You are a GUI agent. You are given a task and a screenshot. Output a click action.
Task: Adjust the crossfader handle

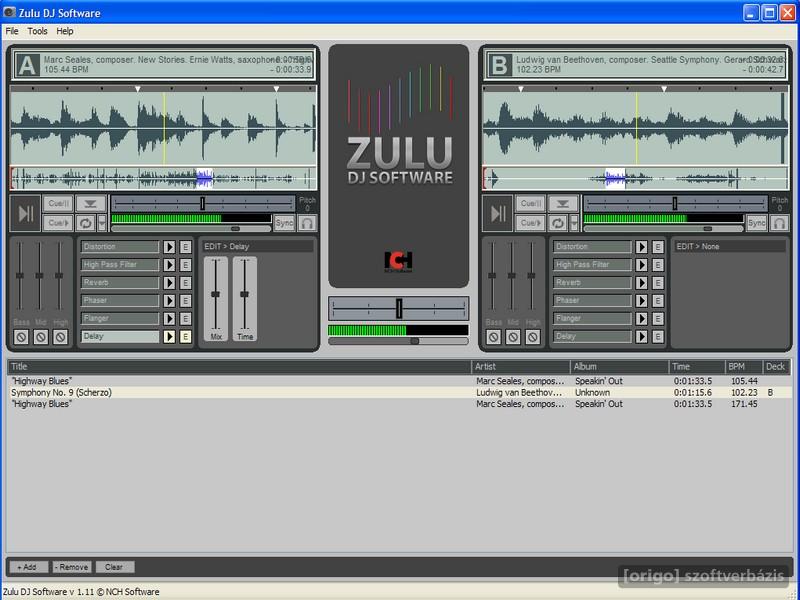tap(399, 309)
